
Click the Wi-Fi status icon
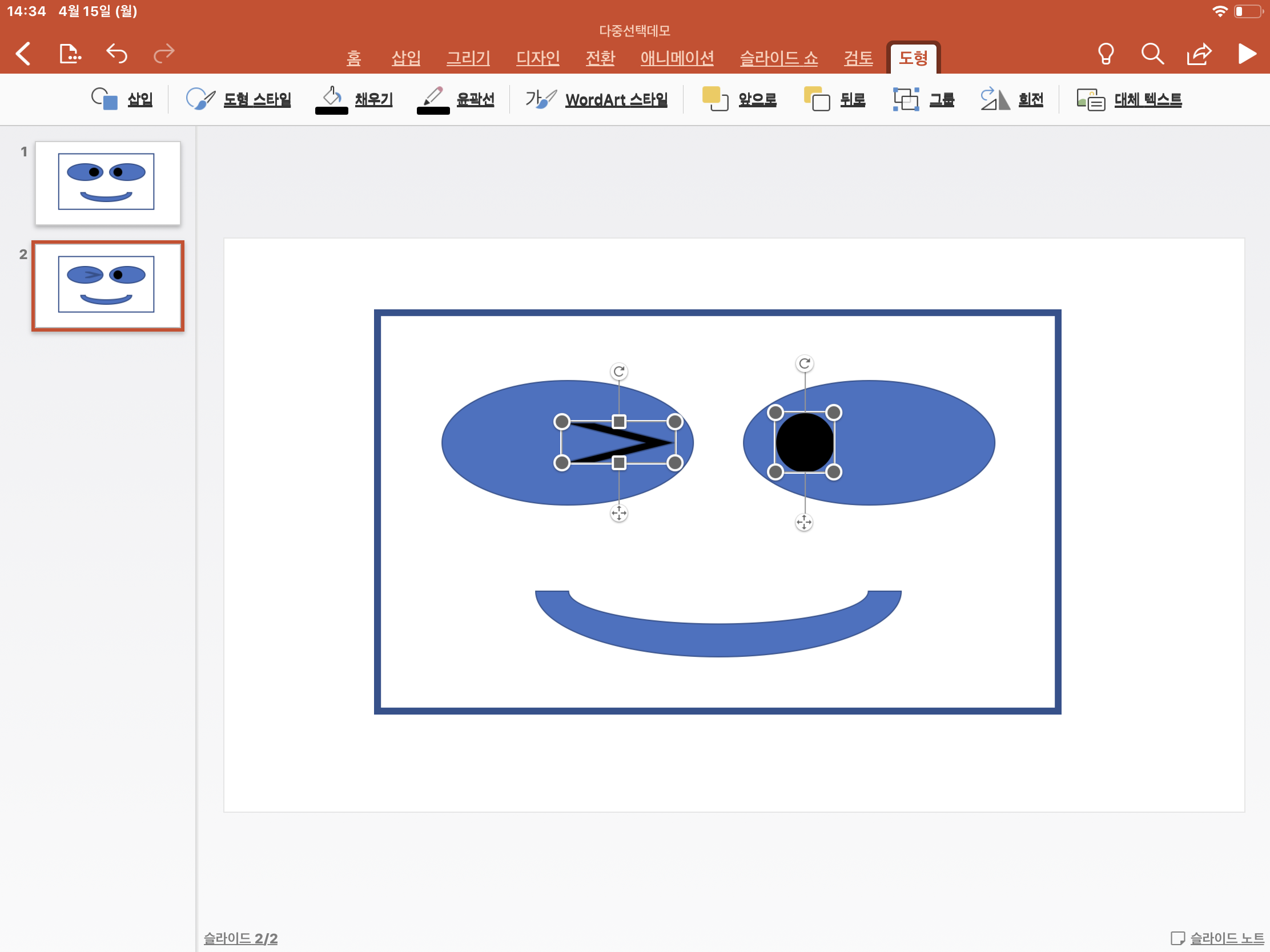point(1220,11)
